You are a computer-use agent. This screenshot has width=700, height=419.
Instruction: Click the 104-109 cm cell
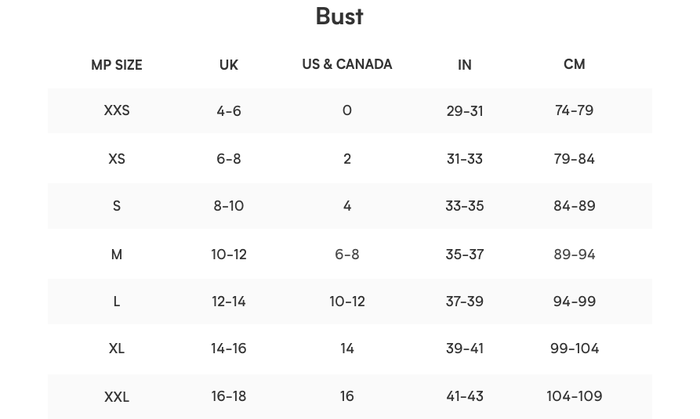(574, 396)
